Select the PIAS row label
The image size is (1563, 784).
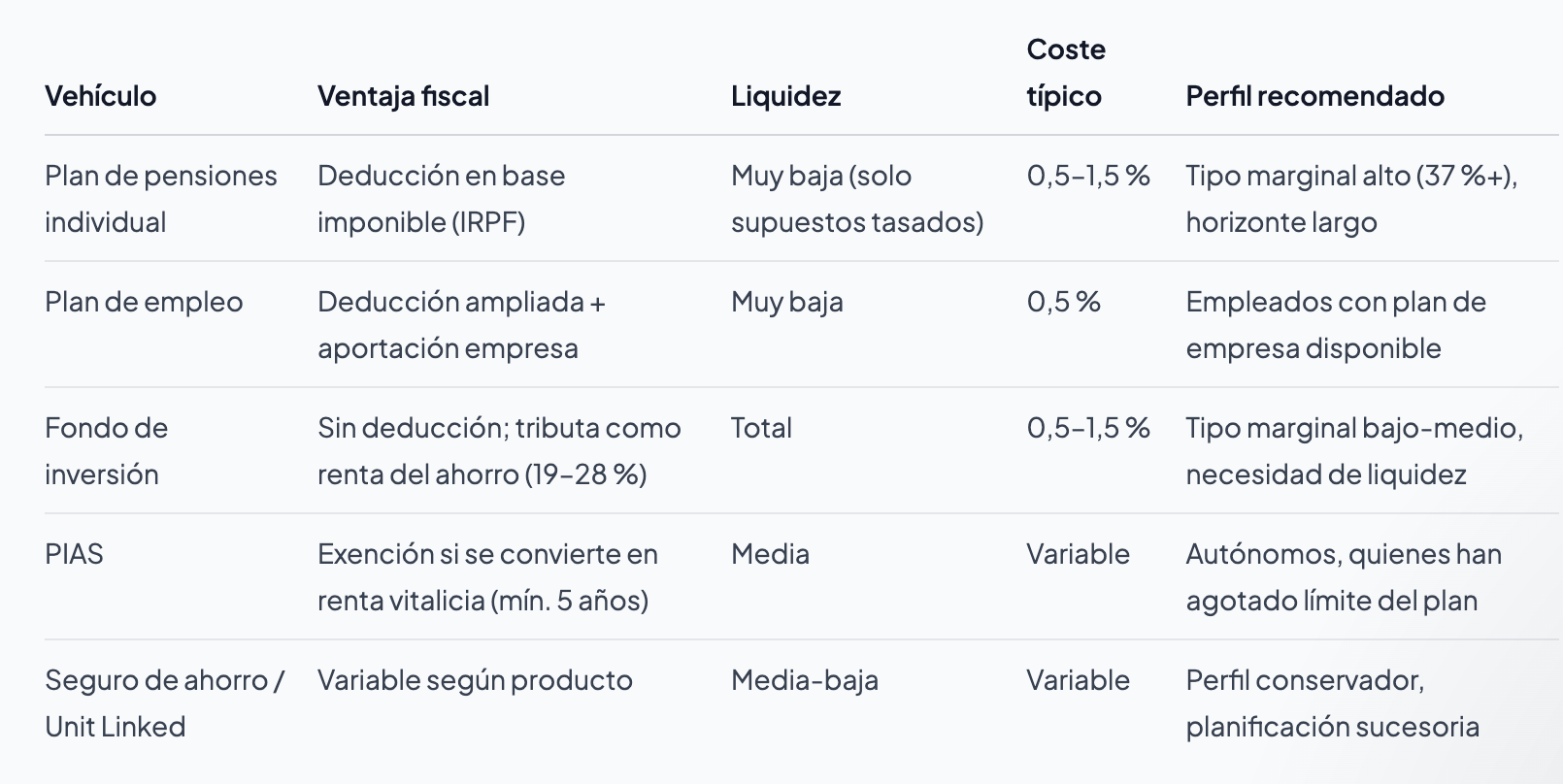click(74, 554)
